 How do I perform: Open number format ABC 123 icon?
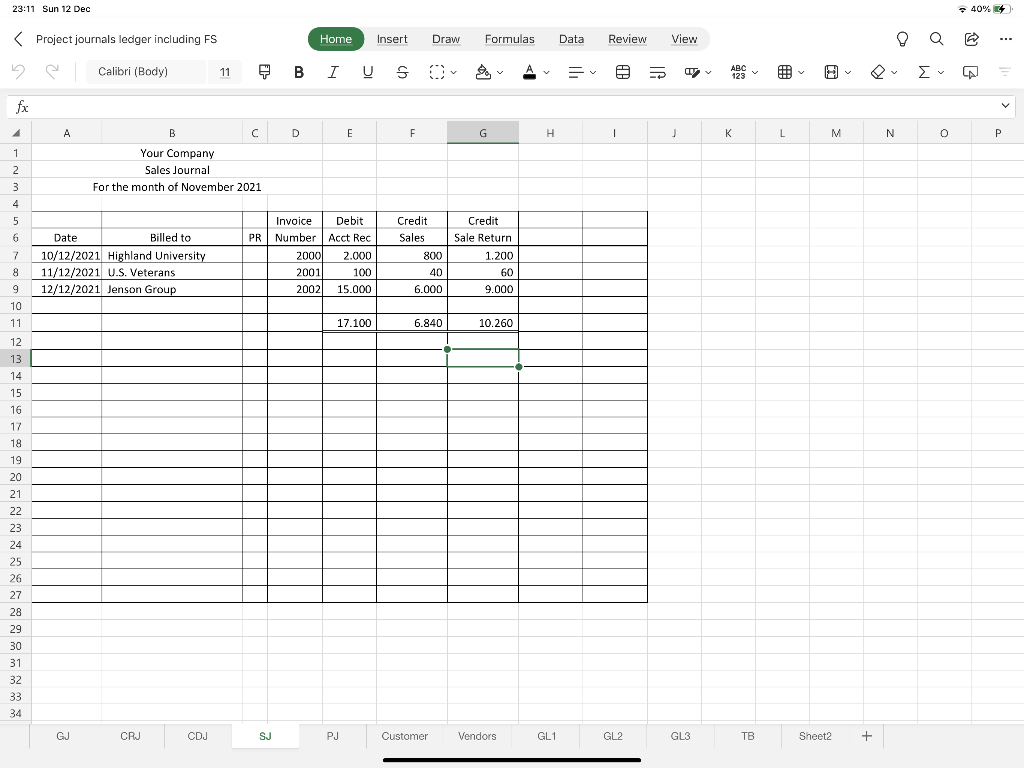(x=739, y=72)
